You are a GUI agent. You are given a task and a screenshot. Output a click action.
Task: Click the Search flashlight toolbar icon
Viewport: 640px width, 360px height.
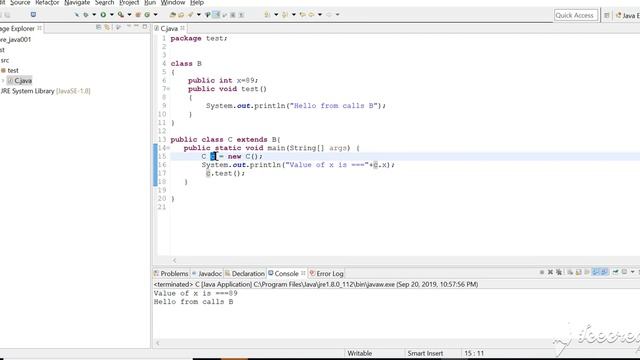tap(190, 15)
